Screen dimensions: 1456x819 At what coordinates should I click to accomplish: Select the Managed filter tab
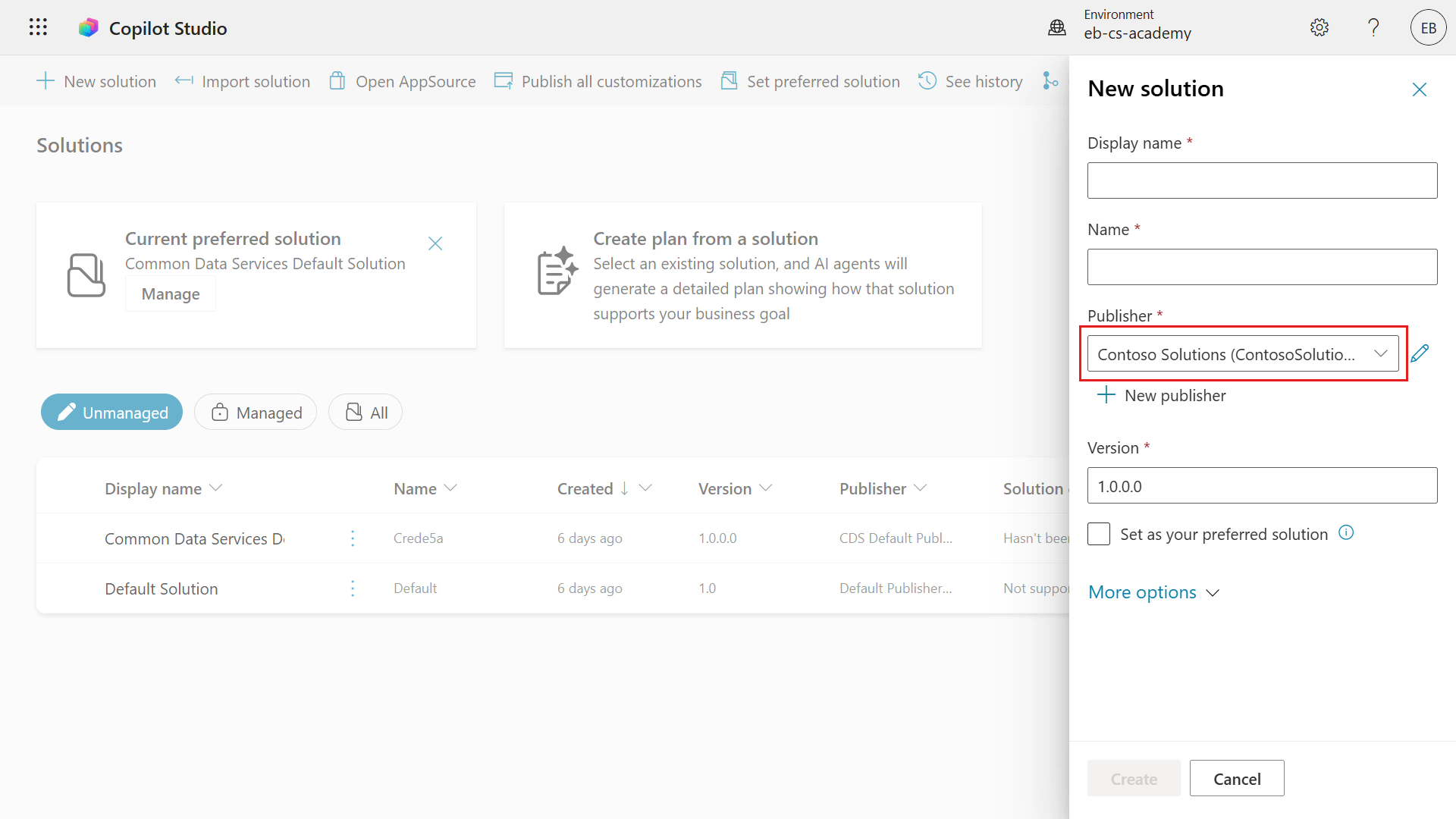click(256, 412)
